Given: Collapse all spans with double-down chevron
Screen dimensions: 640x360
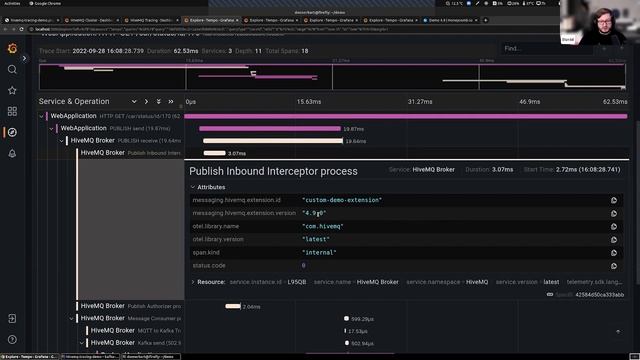Looking at the screenshot, I should [158, 102].
